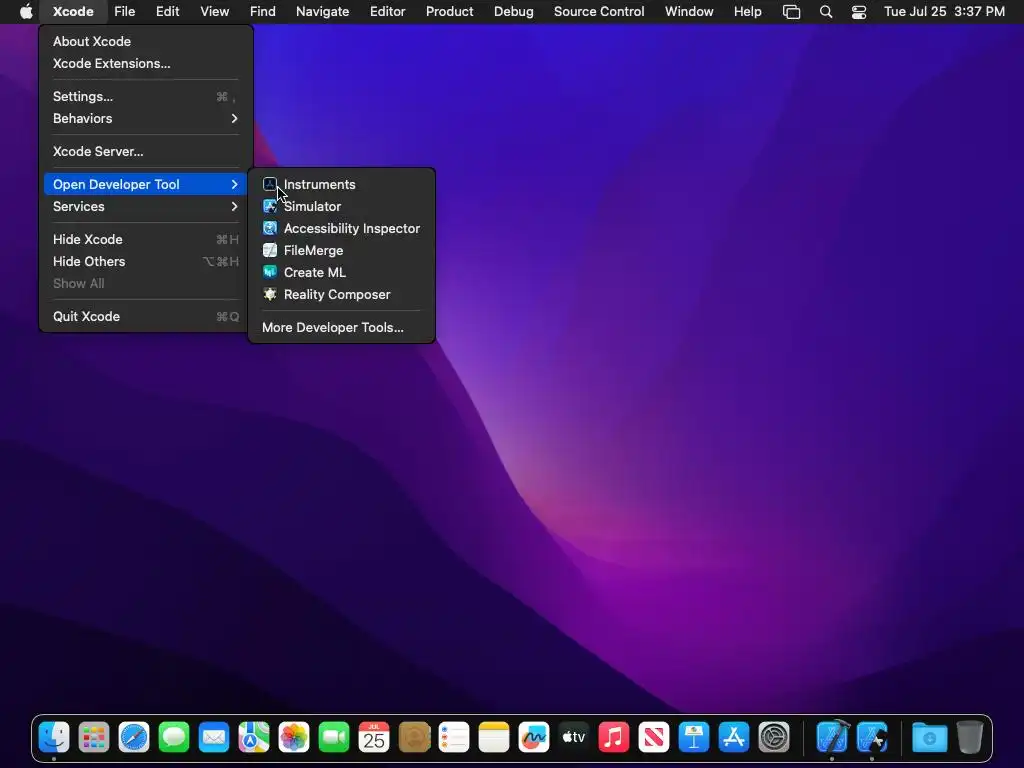Click the Reality Composer icon
This screenshot has height=768, width=1024.
270,295
